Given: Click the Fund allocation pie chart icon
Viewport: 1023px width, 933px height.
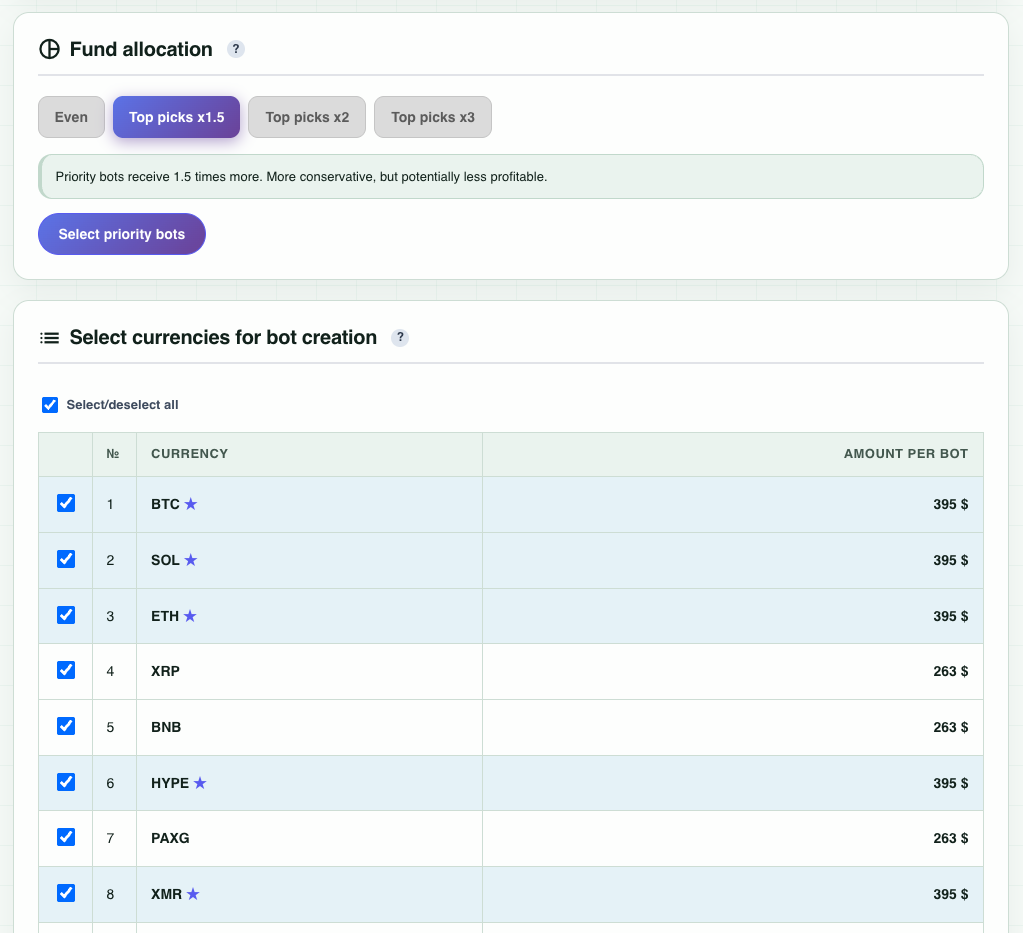Looking at the screenshot, I should coord(50,49).
